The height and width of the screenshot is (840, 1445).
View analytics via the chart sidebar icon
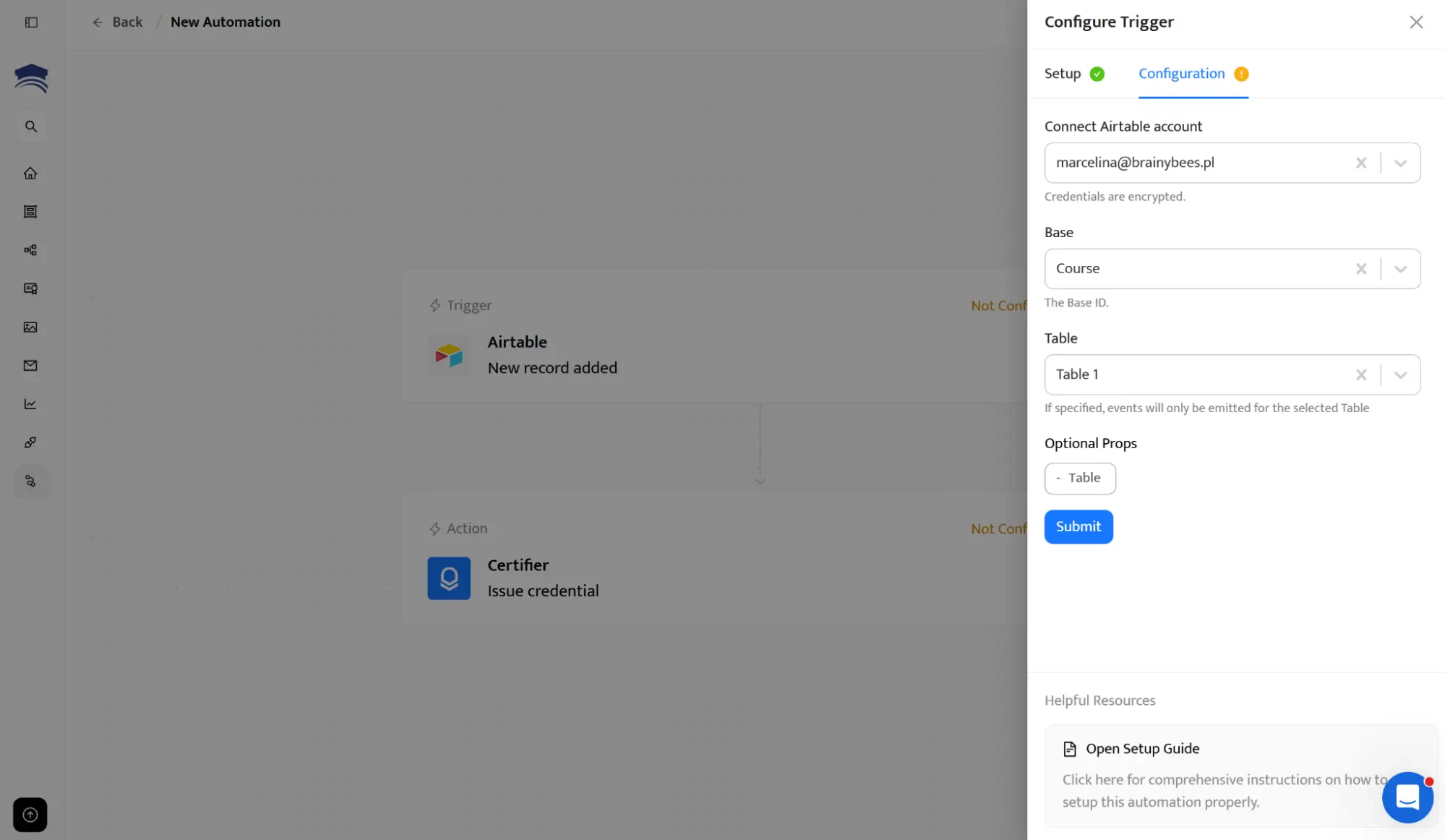coord(30,404)
